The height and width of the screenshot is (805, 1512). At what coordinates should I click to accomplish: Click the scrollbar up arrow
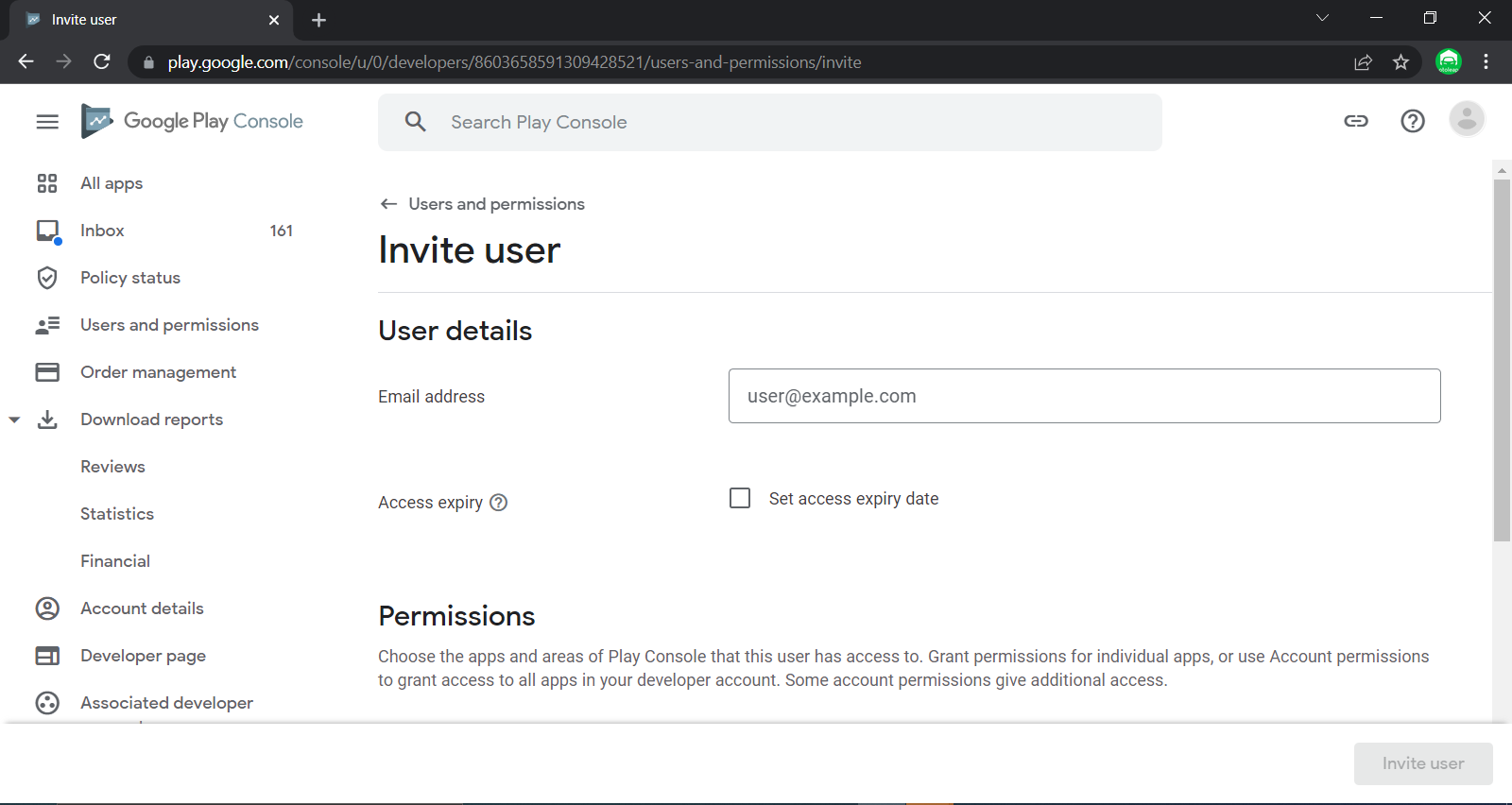point(1502,171)
